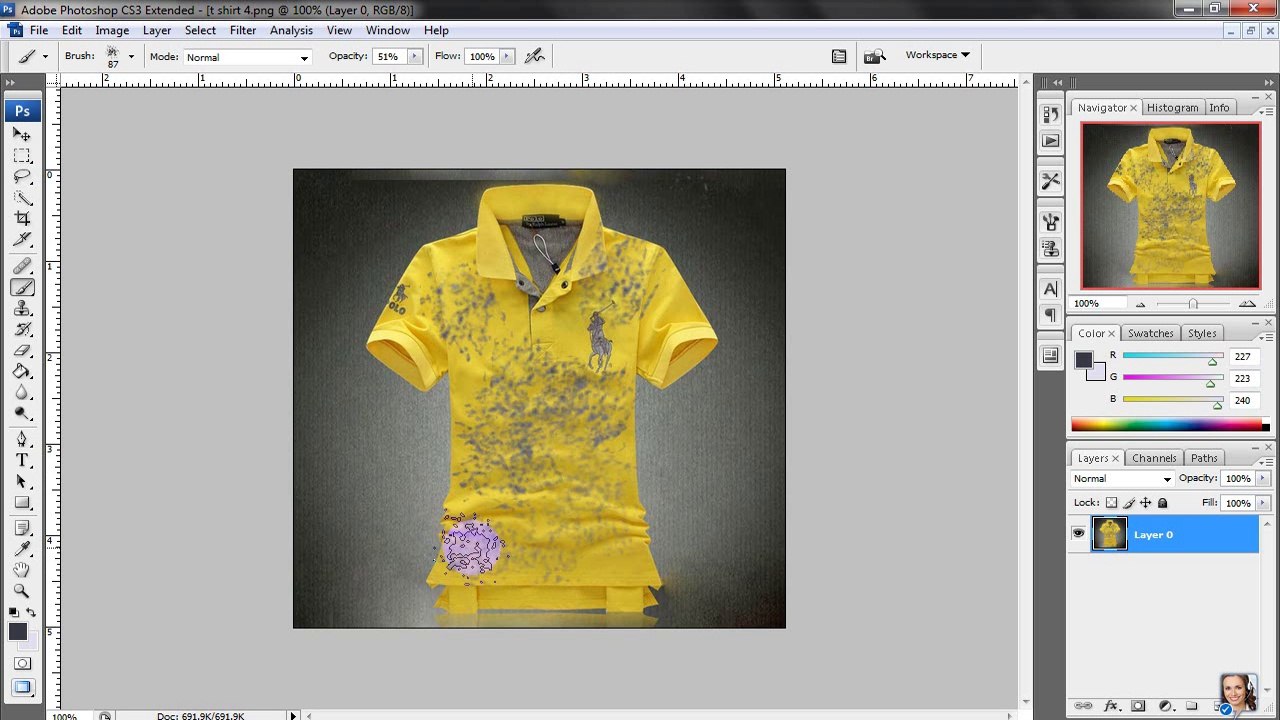
Task: Select the Horizontal Type tool
Action: tap(22, 460)
